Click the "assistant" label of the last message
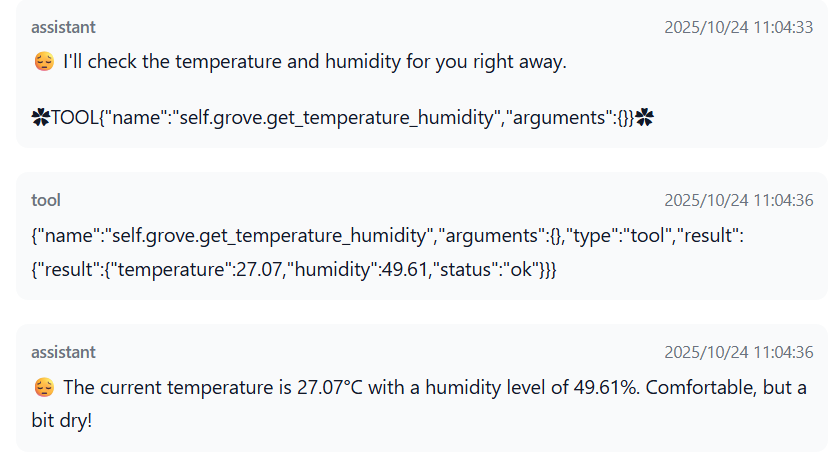The height and width of the screenshot is (467, 839). pos(64,352)
